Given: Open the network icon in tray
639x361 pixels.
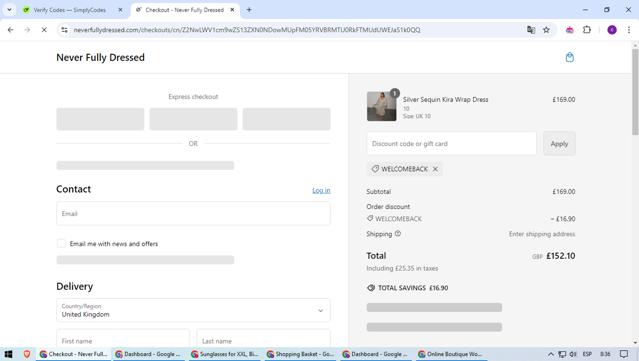Looking at the screenshot, I should (x=562, y=354).
